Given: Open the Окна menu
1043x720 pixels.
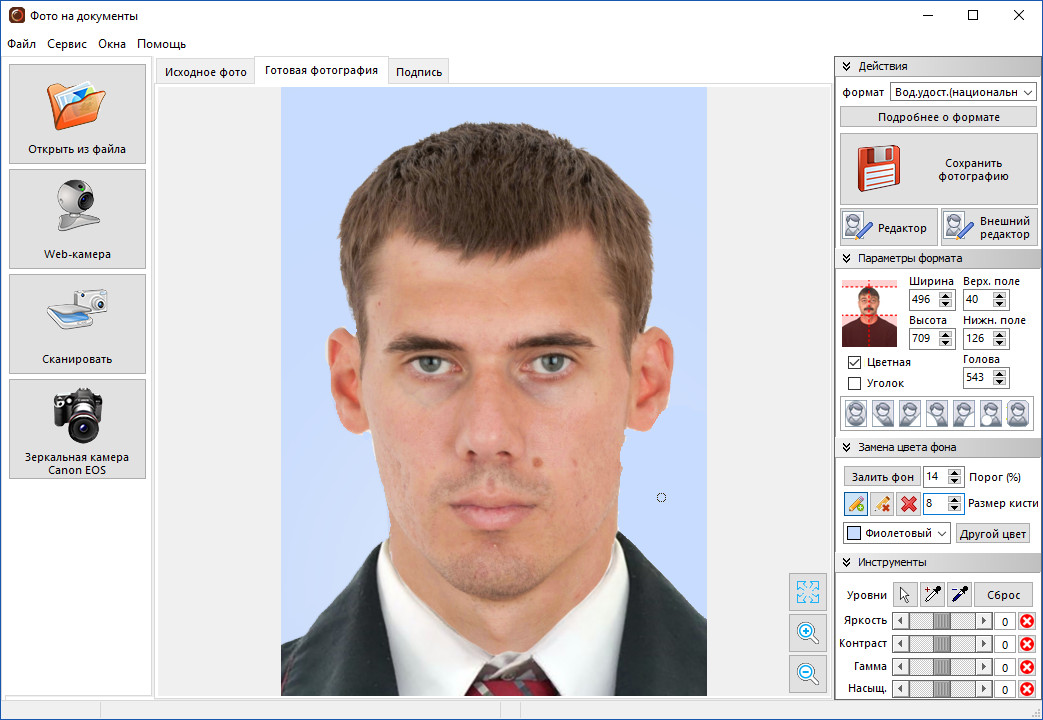Looking at the screenshot, I should pos(112,44).
